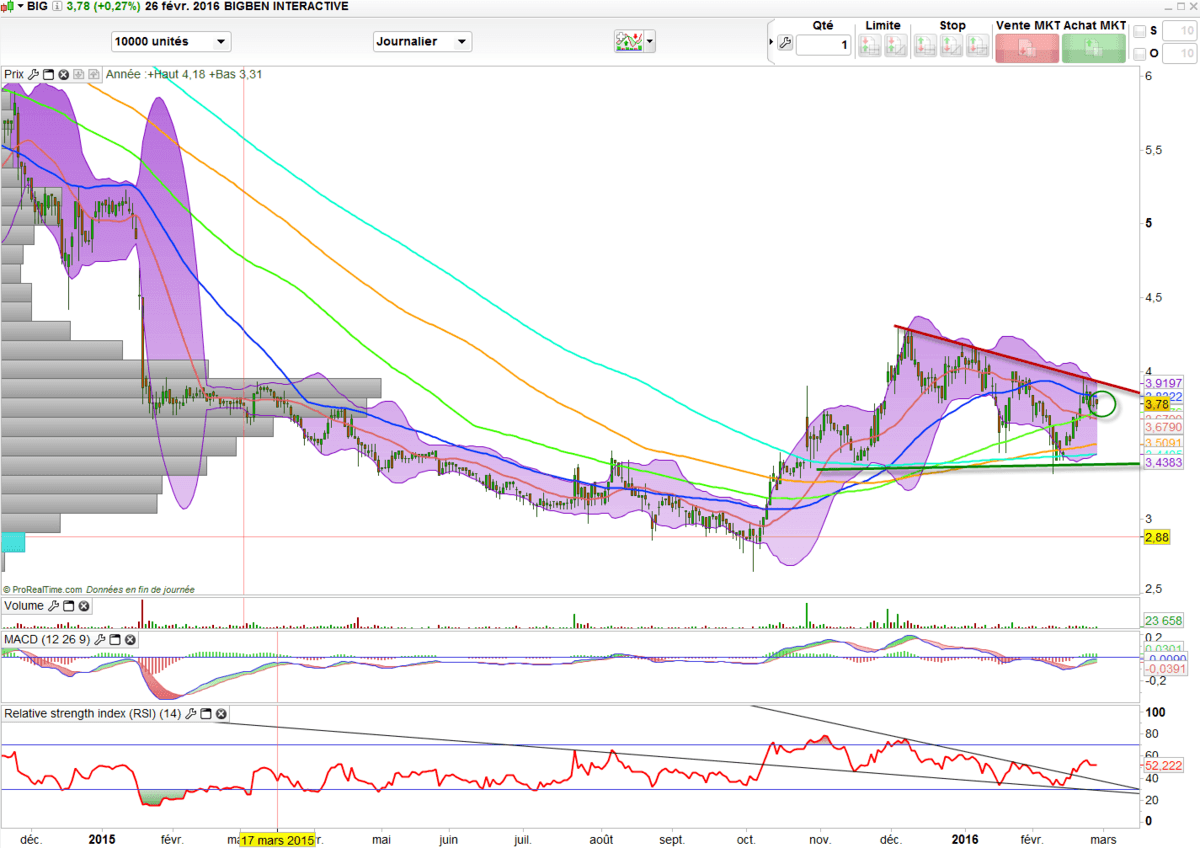This screenshot has width=1200, height=848.
Task: Click the Achat MKT buy button
Action: [x=1093, y=48]
